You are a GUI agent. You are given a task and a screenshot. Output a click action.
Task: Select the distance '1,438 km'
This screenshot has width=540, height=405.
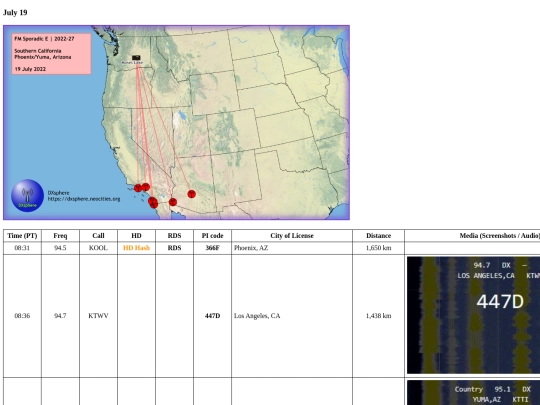point(378,316)
